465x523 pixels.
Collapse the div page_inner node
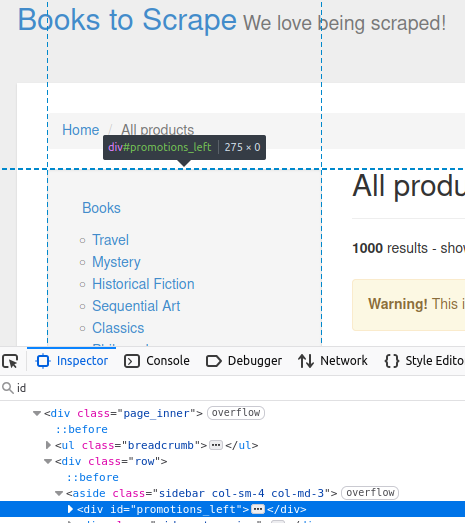click(x=37, y=413)
